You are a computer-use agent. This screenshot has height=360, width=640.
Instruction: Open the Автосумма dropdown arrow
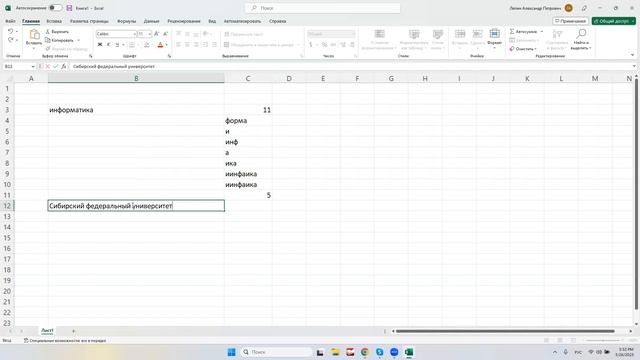coord(542,31)
